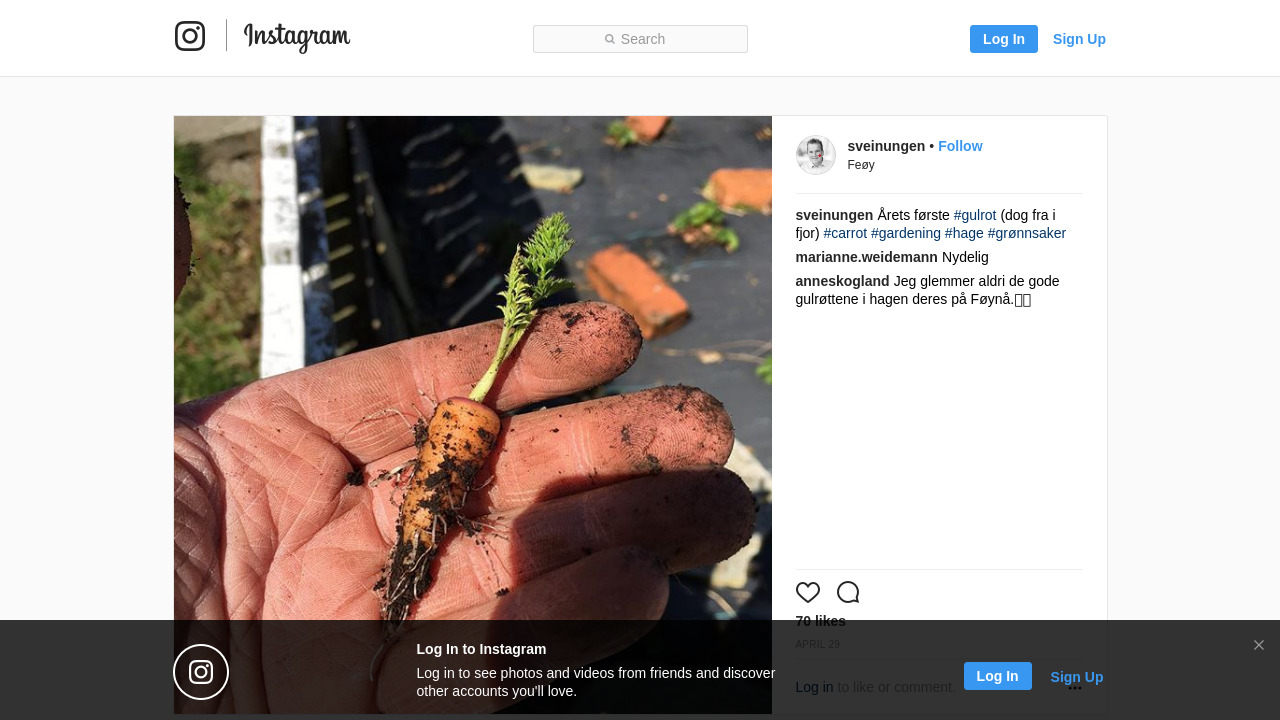Click the top Sign Up link
1280x720 pixels.
(x=1079, y=39)
